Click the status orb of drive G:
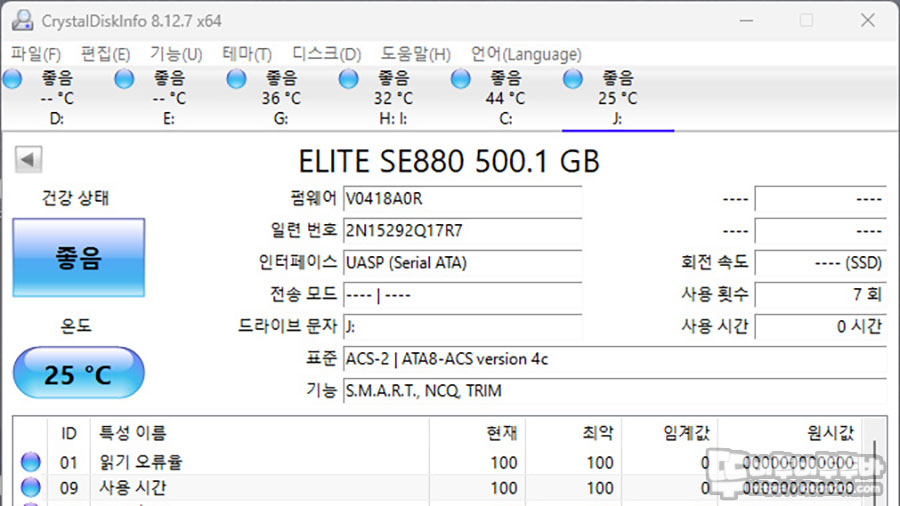Screen dimensions: 900x506 (236, 79)
